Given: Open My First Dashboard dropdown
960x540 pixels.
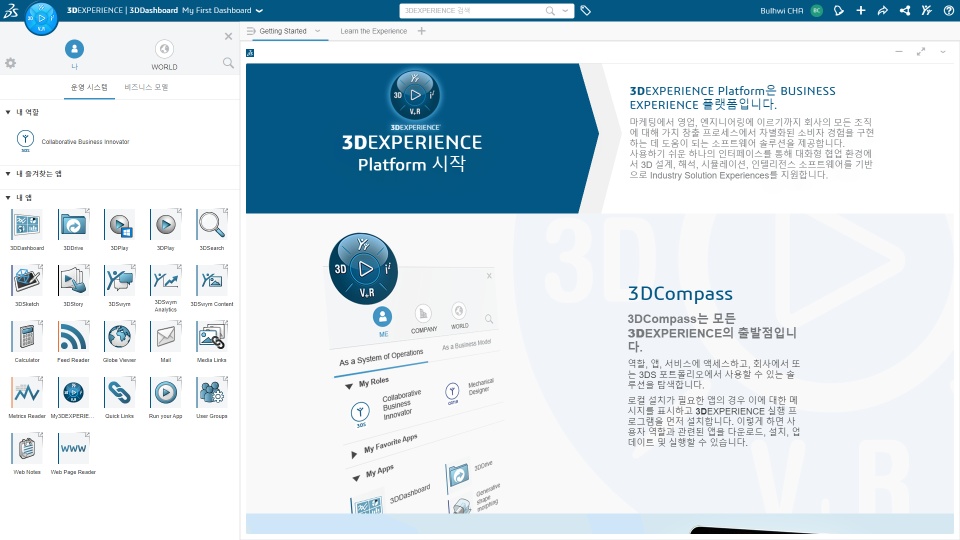Looking at the screenshot, I should click(259, 10).
